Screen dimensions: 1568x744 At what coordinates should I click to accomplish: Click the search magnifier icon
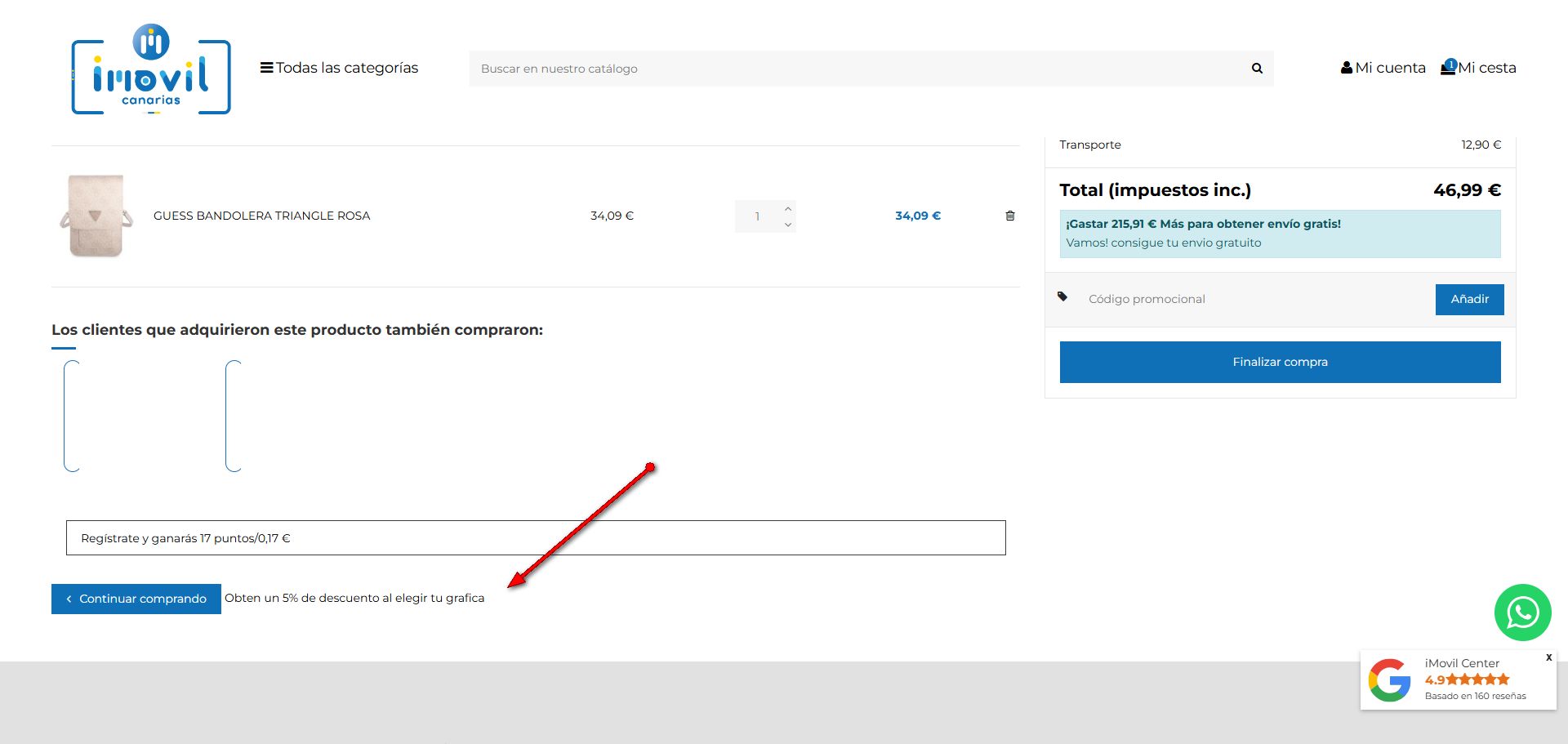pos(1257,69)
